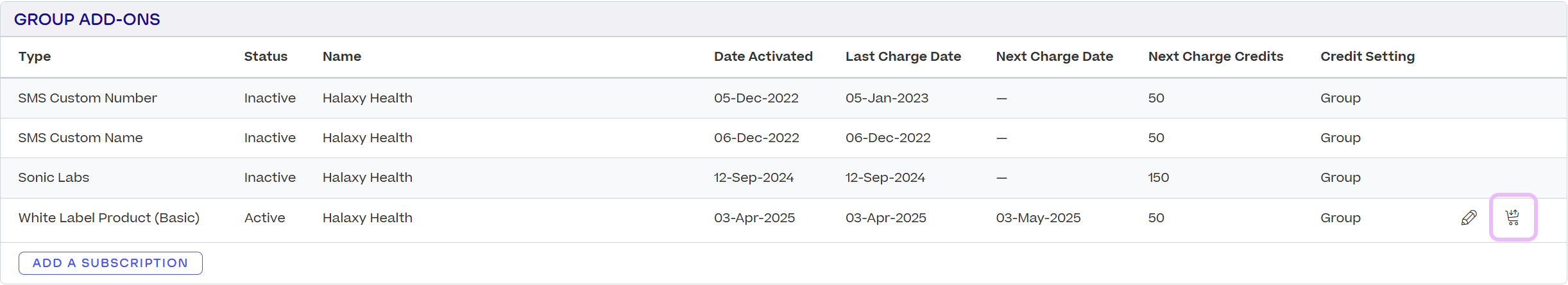Click the pencil edit icon for White Label Product

(1469, 218)
